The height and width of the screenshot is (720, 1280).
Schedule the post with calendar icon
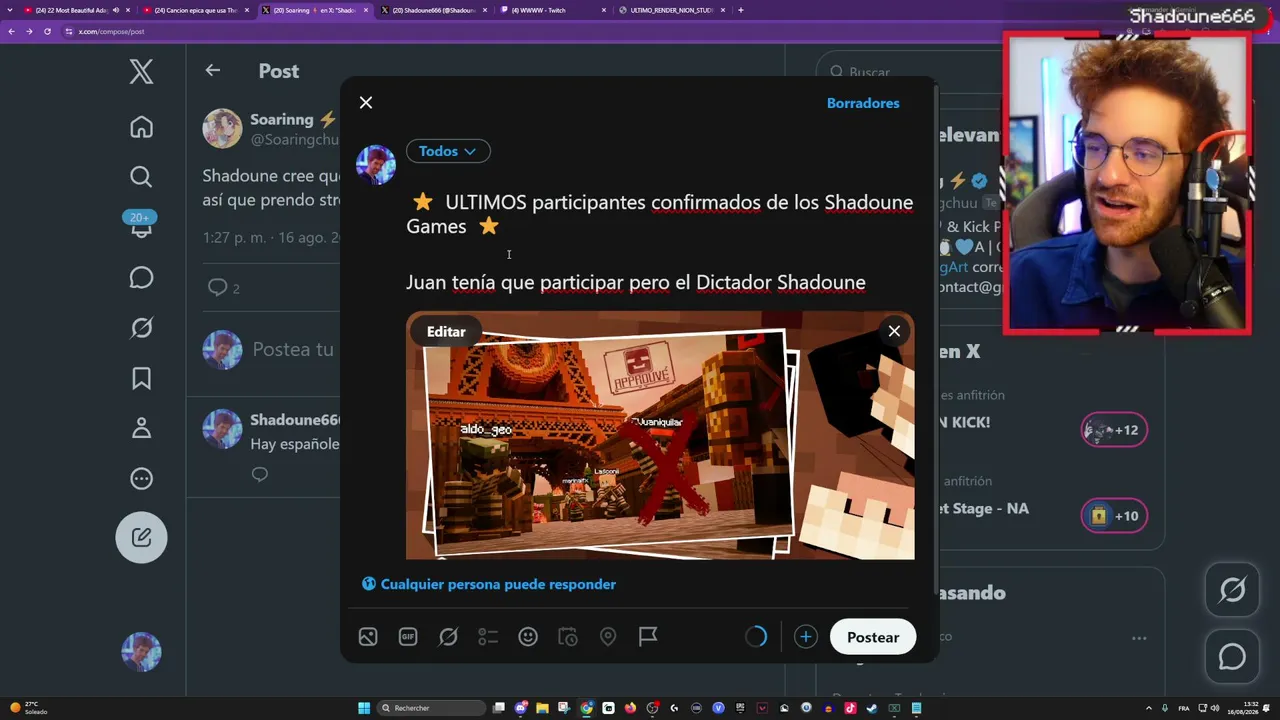(x=568, y=637)
